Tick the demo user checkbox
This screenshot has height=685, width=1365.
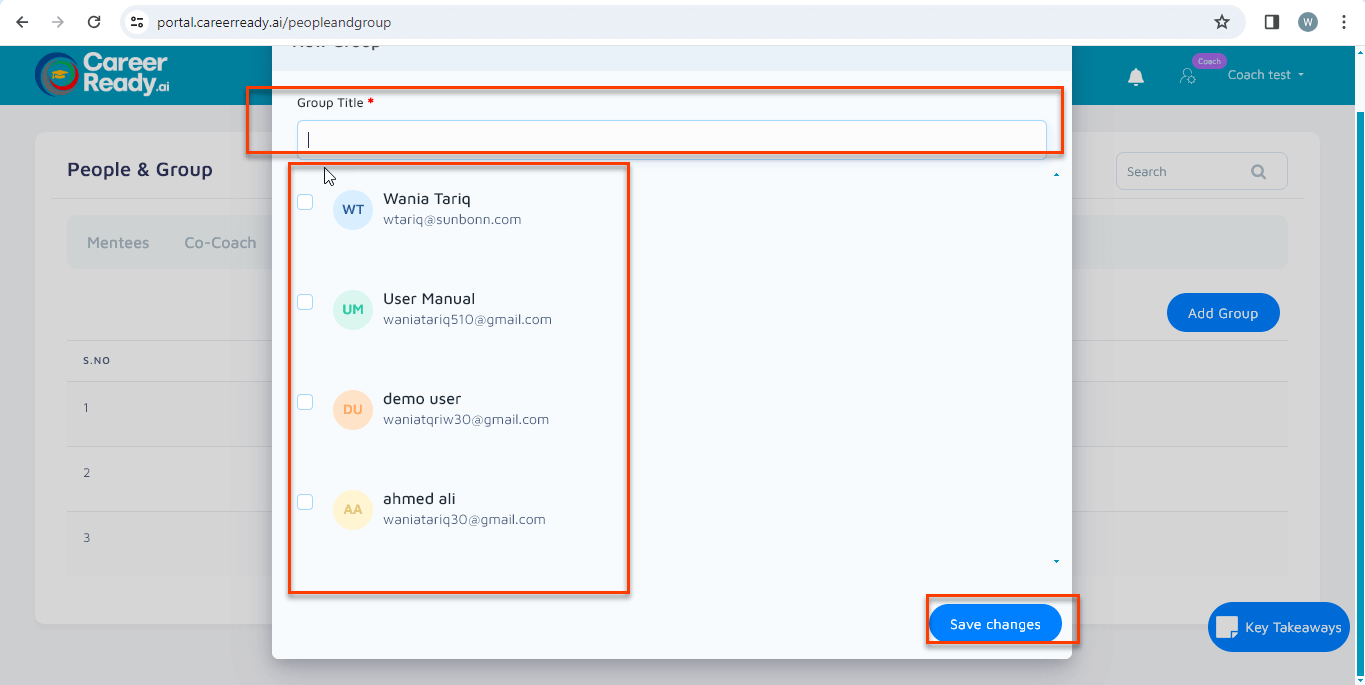click(x=305, y=402)
